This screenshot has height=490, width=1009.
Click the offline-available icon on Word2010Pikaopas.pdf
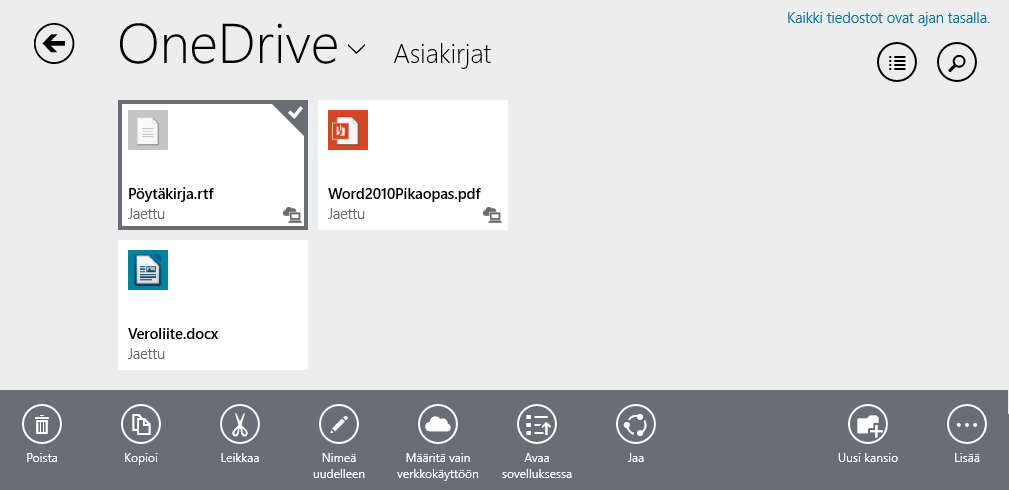pyautogui.click(x=493, y=214)
